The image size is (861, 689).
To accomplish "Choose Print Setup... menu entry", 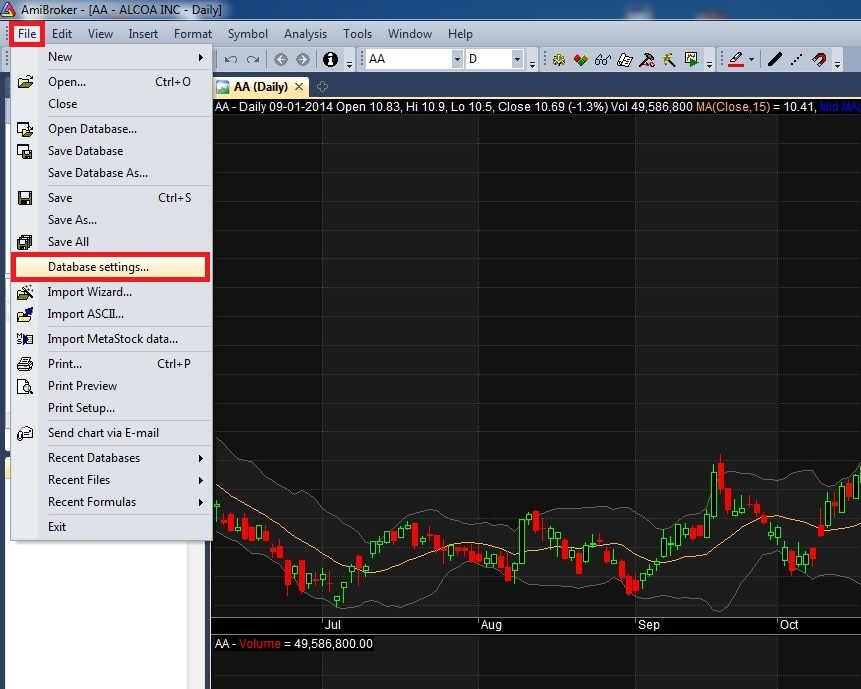I will click(111, 408).
